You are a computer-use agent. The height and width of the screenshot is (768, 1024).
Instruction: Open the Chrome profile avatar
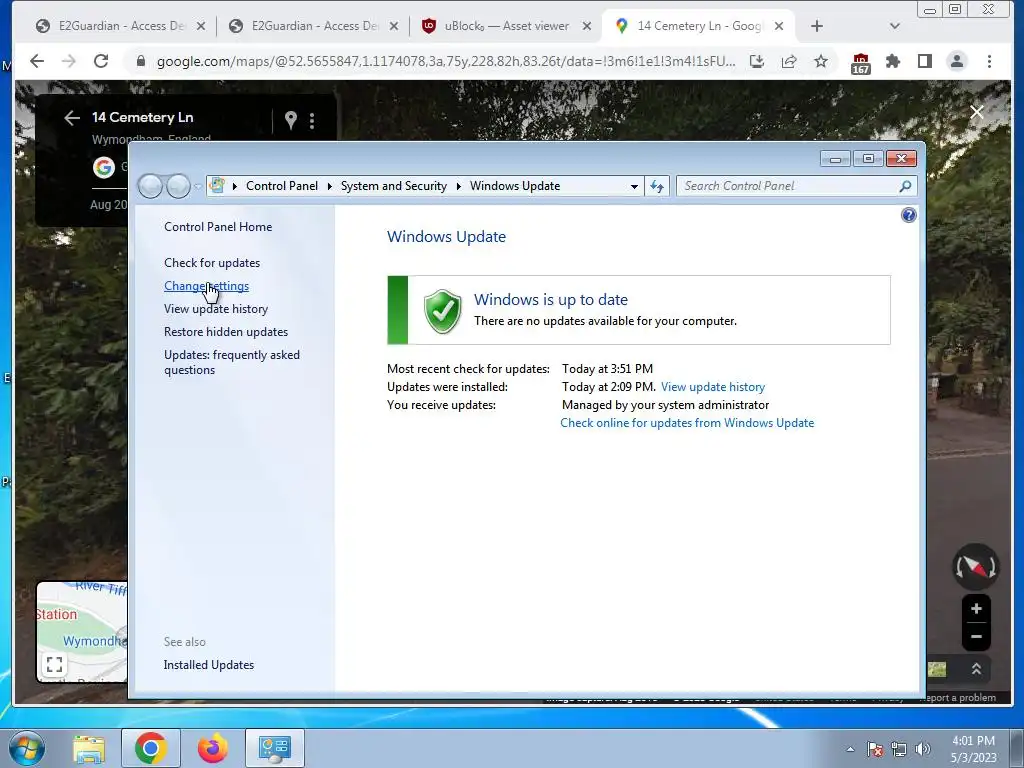(x=957, y=61)
